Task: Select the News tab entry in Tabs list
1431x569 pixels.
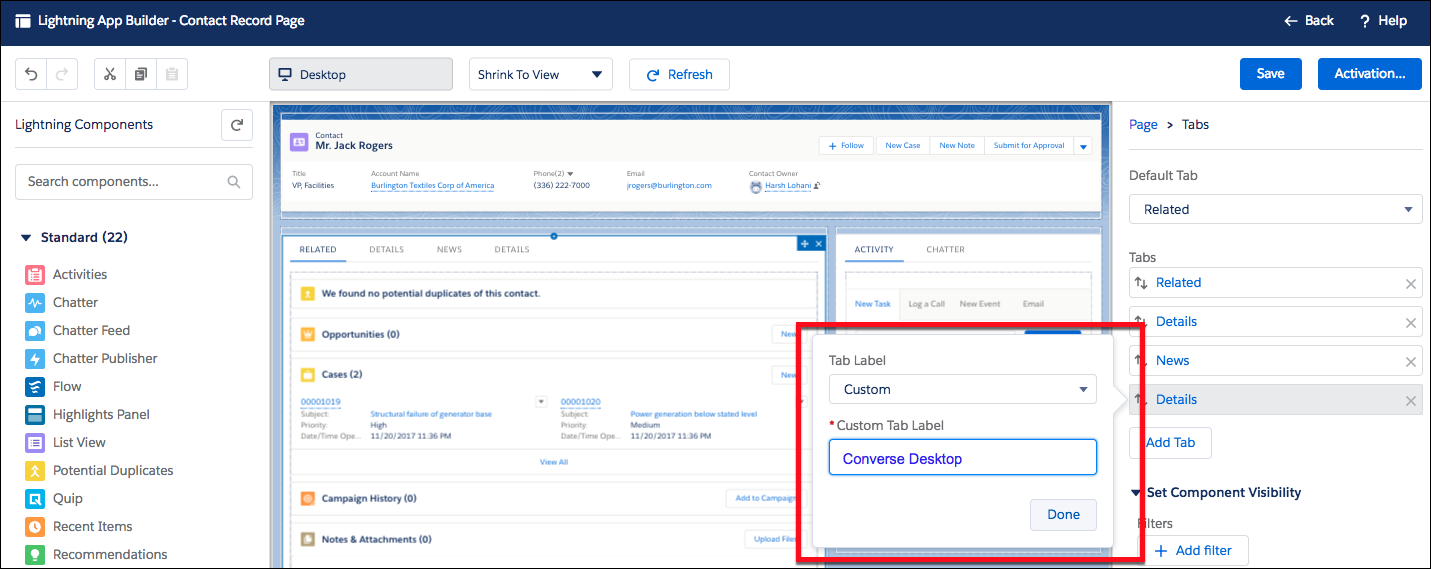Action: coord(1275,361)
